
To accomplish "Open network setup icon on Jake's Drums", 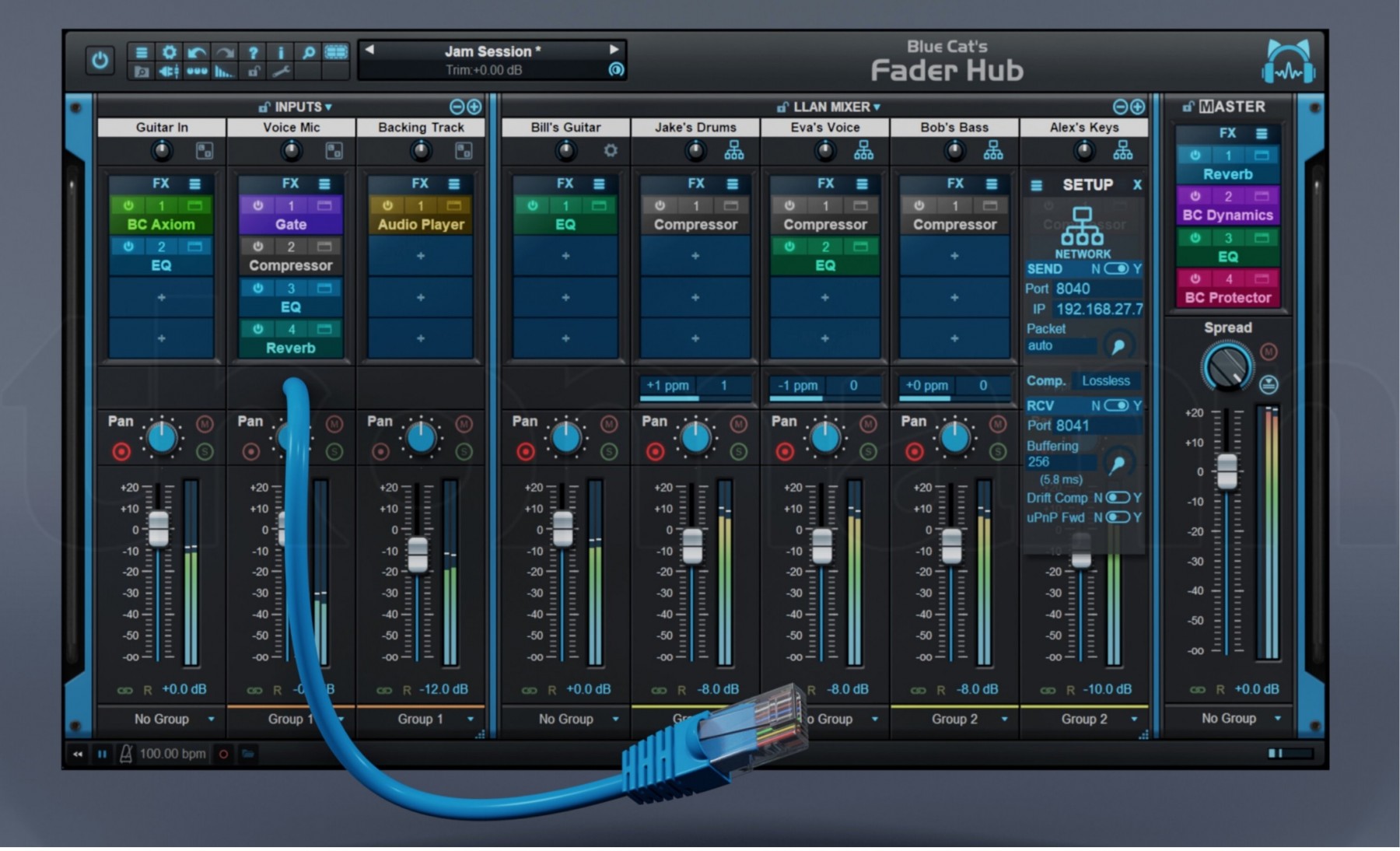I will [x=734, y=151].
